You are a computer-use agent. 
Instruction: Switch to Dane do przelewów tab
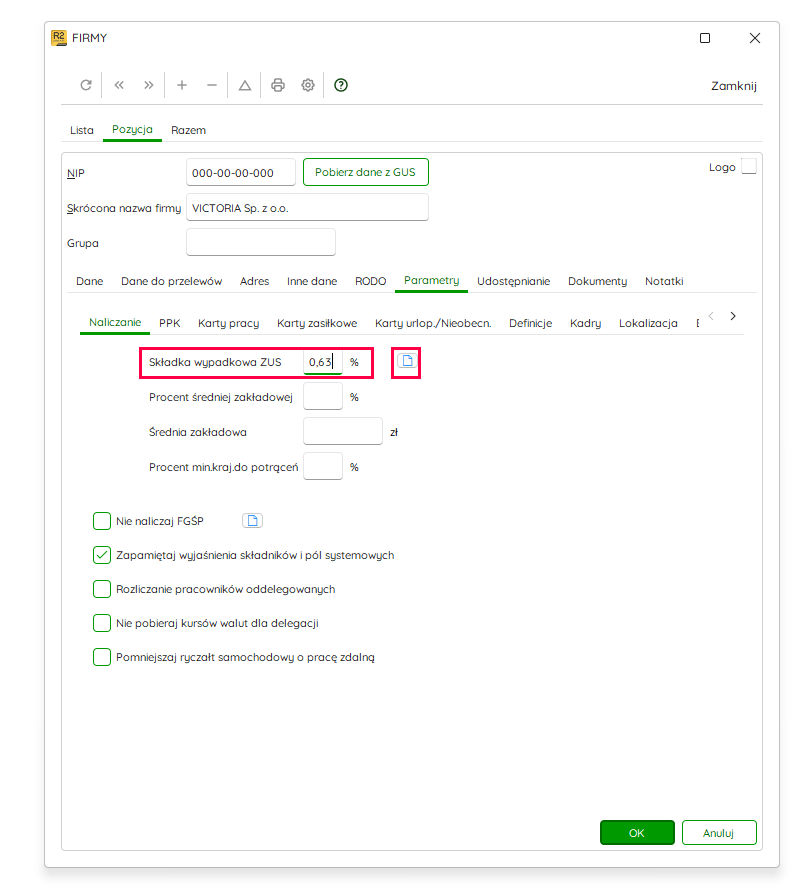[172, 281]
